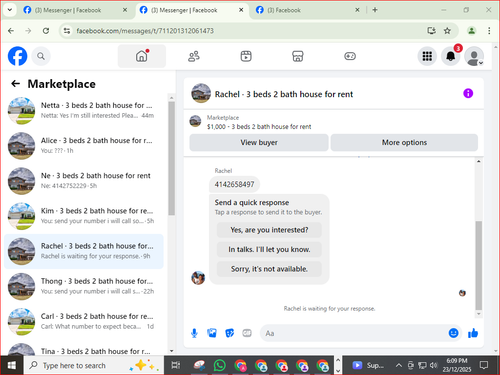Open Task View on the taskbar
500x375 pixels.
(x=176, y=366)
